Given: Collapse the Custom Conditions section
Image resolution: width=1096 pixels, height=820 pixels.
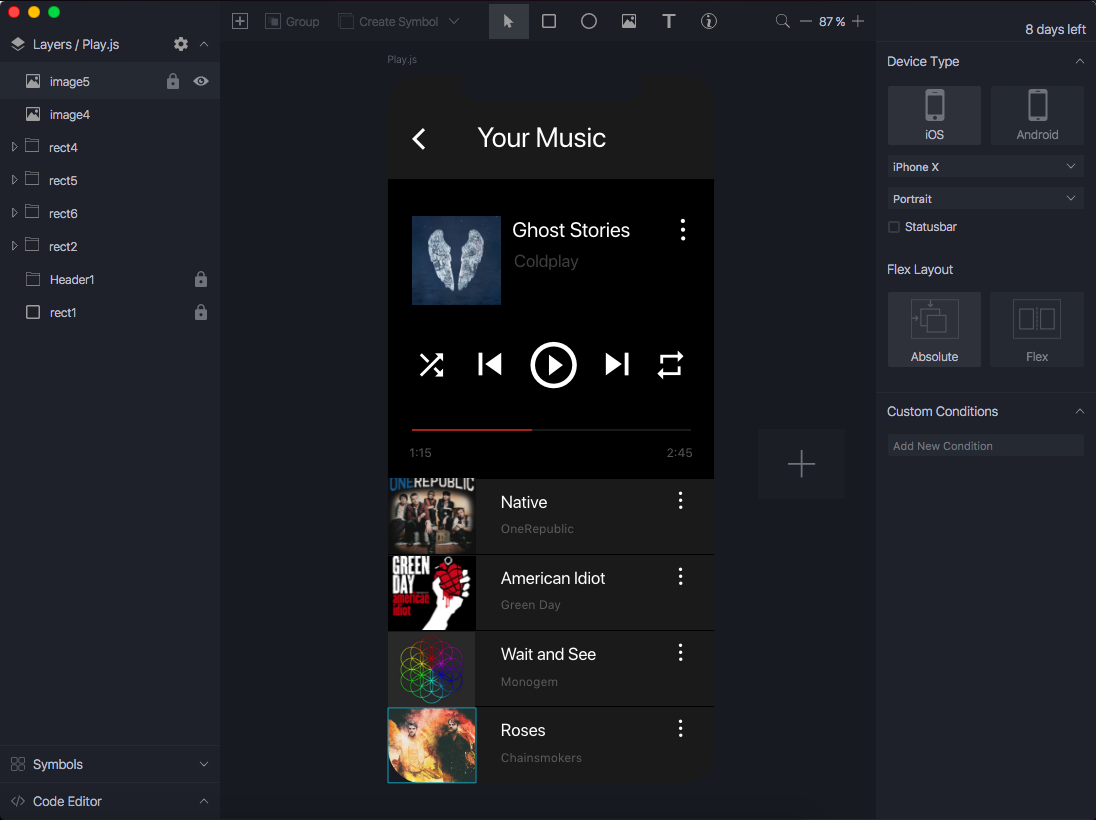Looking at the screenshot, I should click(x=1079, y=411).
